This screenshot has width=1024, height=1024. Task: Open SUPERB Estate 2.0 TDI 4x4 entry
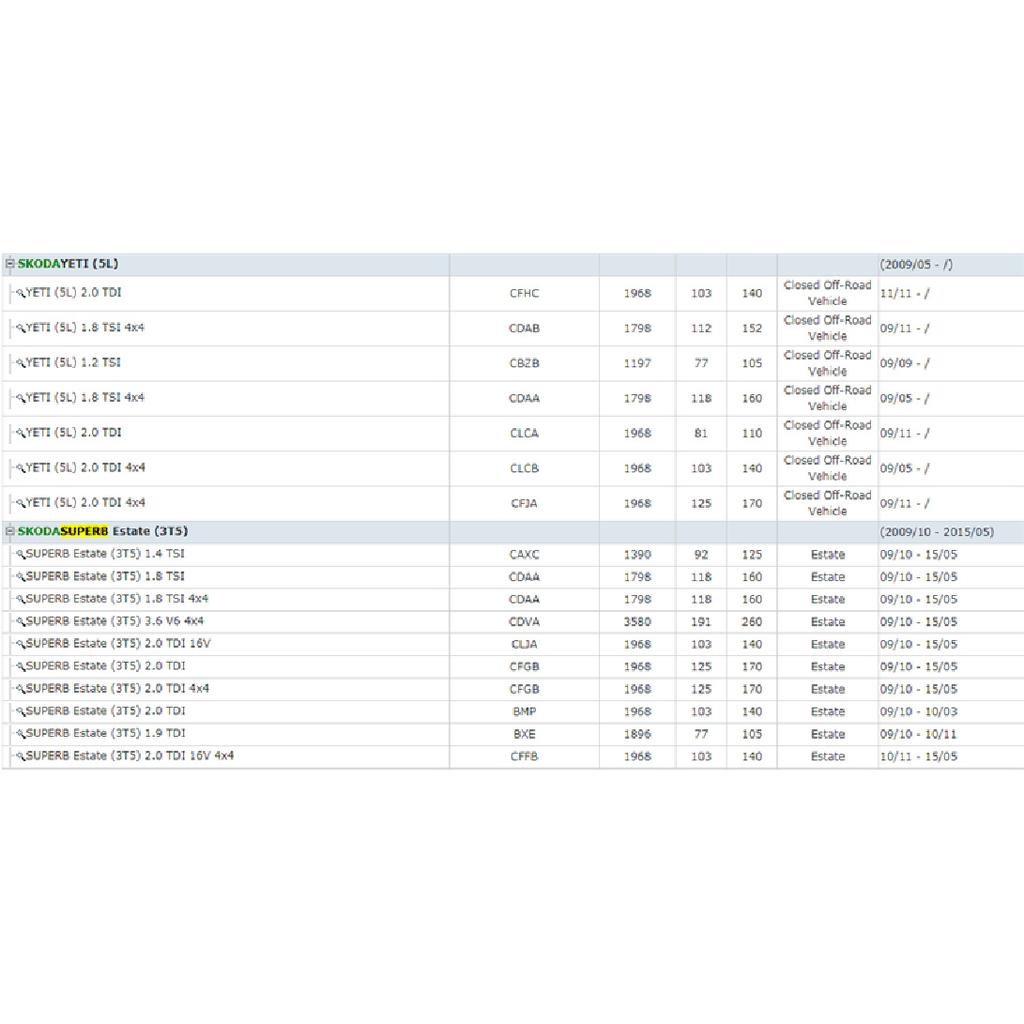(118, 688)
